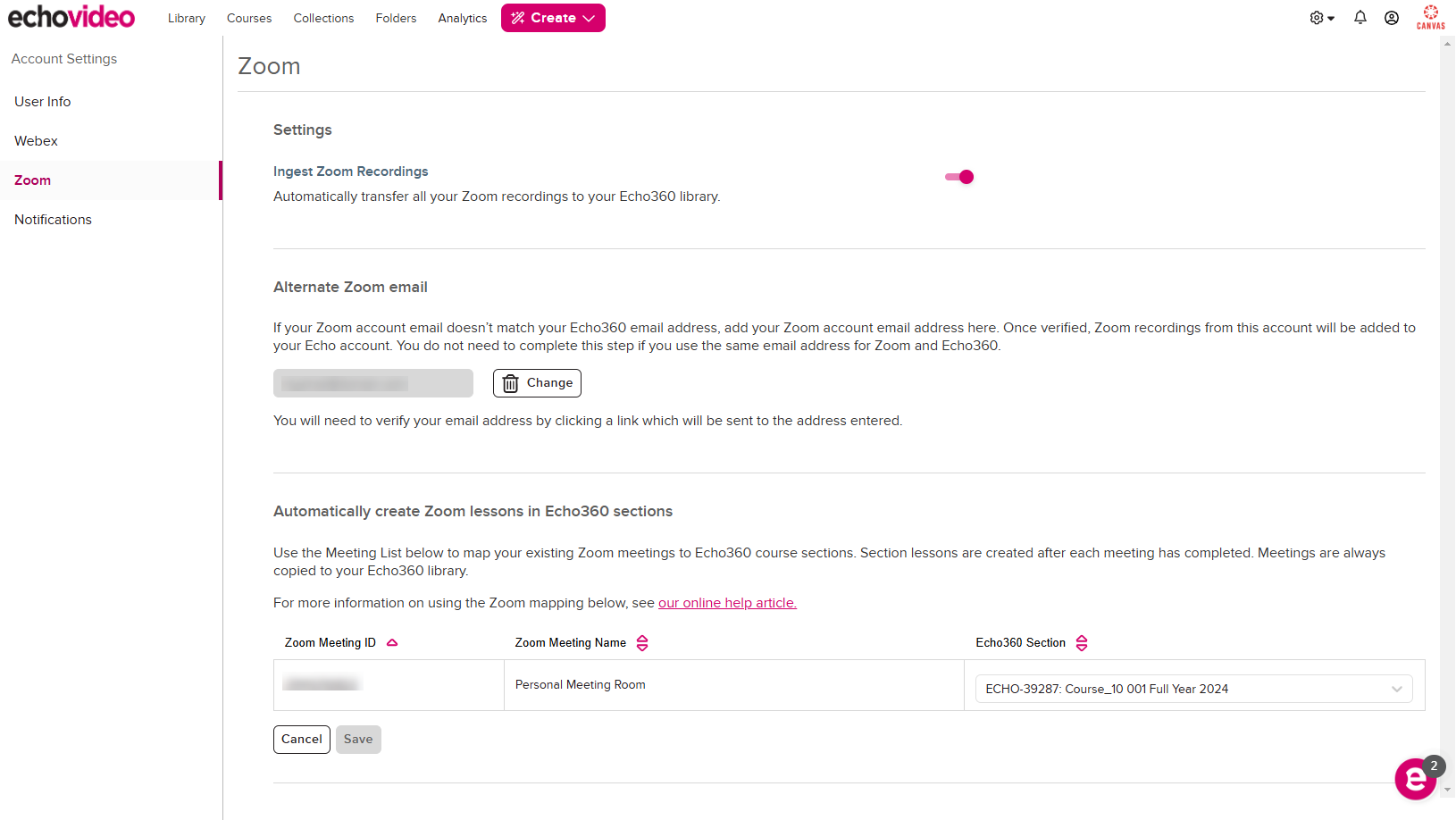Click the Account Settings sidebar heading
Viewport: 1456px width, 820px height.
(64, 59)
